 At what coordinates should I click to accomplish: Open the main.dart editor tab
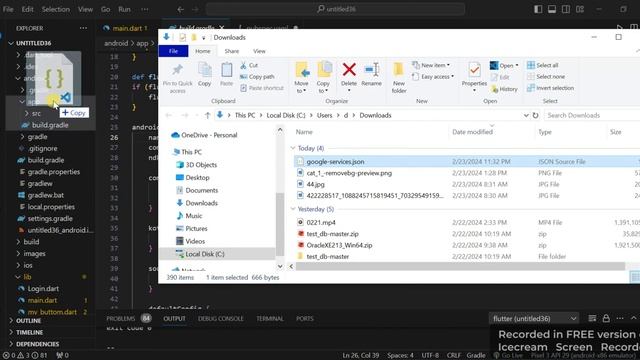[127, 28]
